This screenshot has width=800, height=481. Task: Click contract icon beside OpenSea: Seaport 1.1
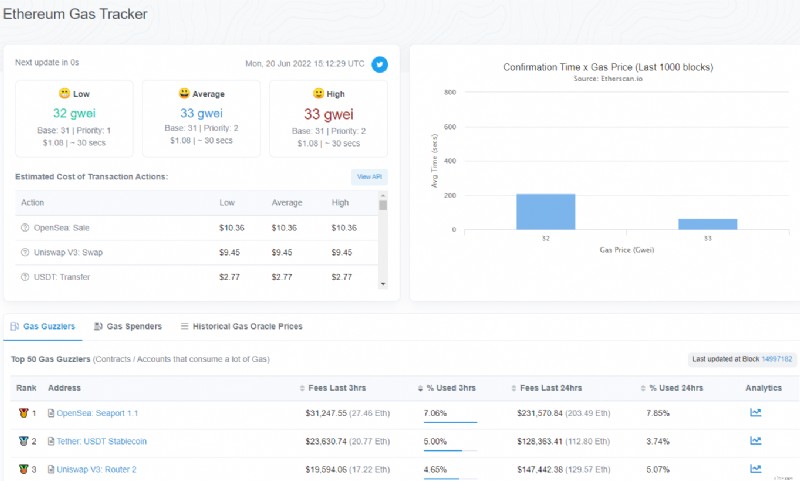click(x=51, y=413)
